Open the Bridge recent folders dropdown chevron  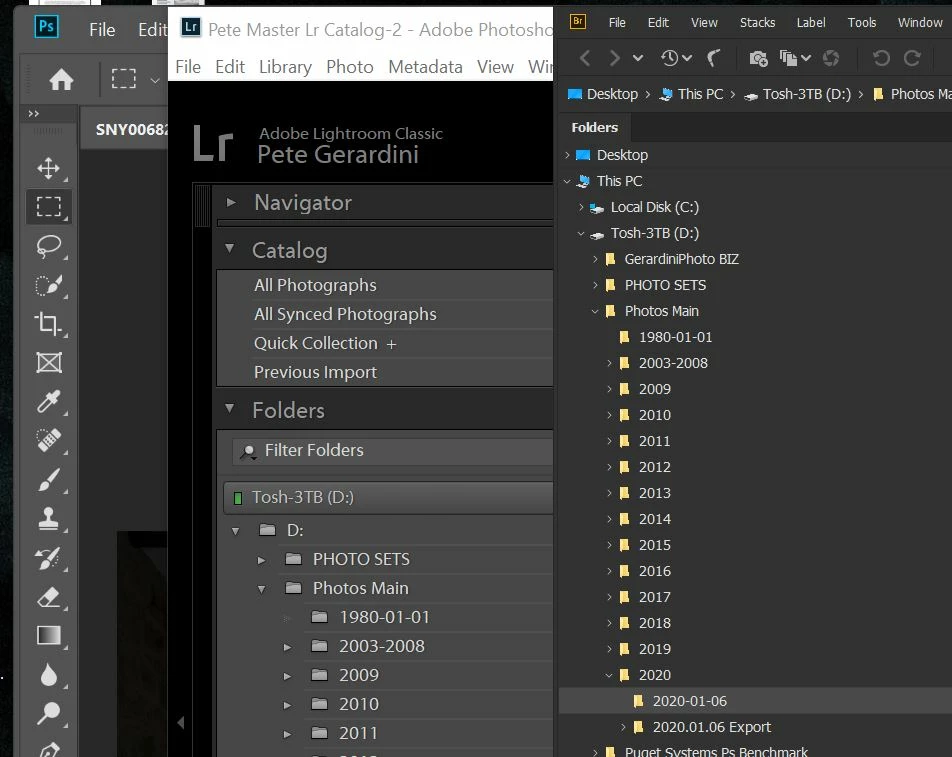tap(638, 58)
